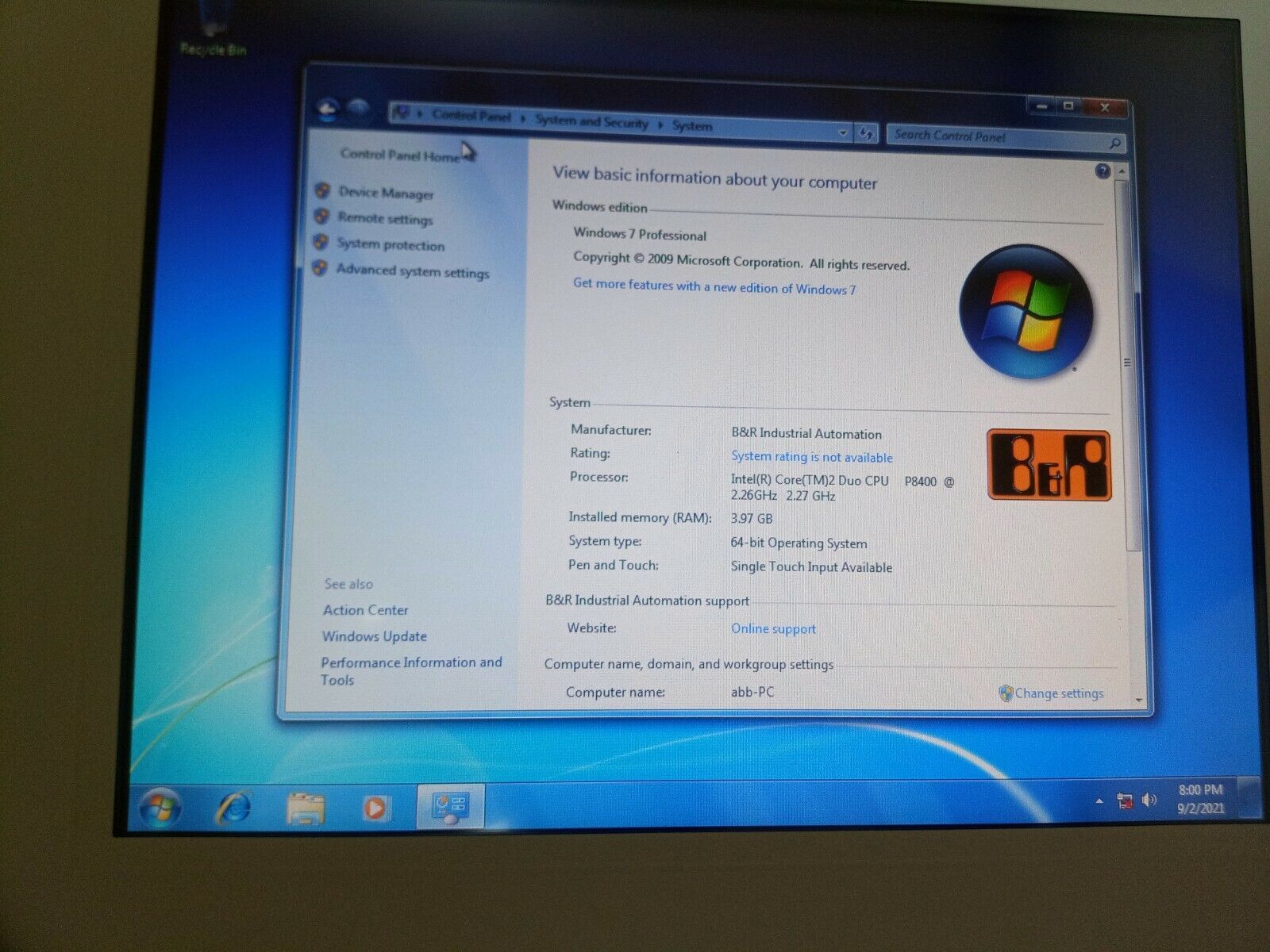Open Advanced system settings link
This screenshot has height=952, width=1270.
(x=412, y=271)
